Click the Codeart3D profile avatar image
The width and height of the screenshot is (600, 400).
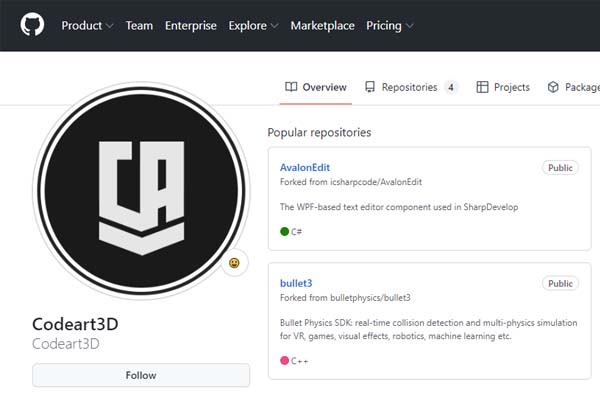point(139,190)
